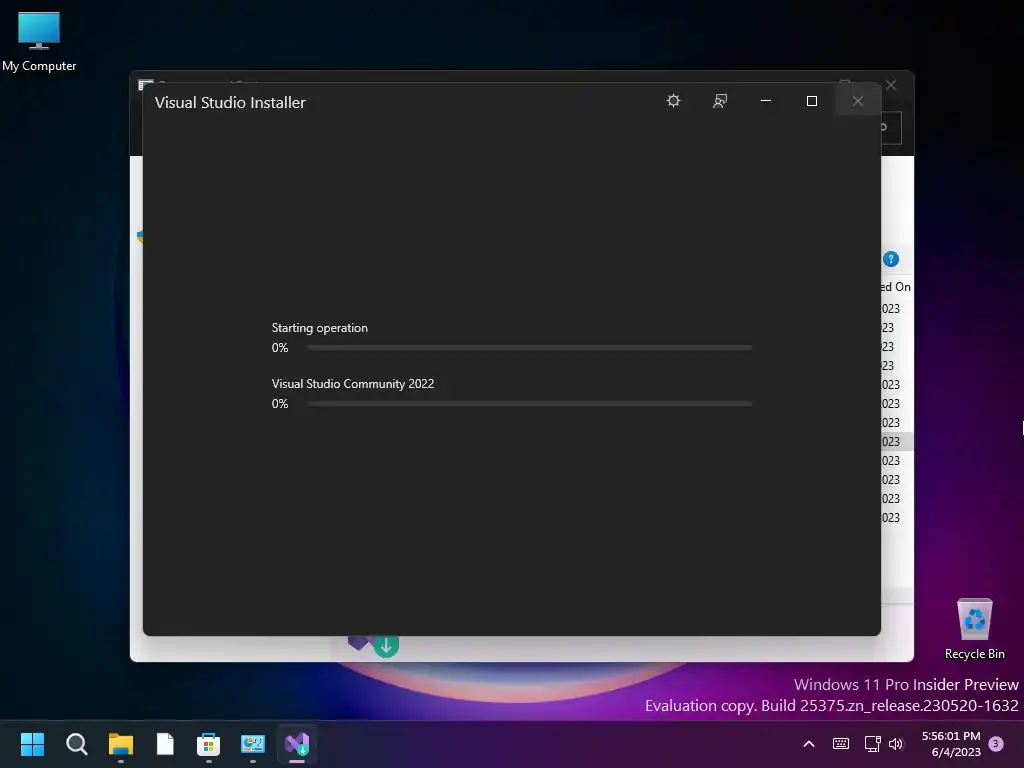Image resolution: width=1024 pixels, height=768 pixels.
Task: Click the Visual Studio Installer title text
Action: 230,103
